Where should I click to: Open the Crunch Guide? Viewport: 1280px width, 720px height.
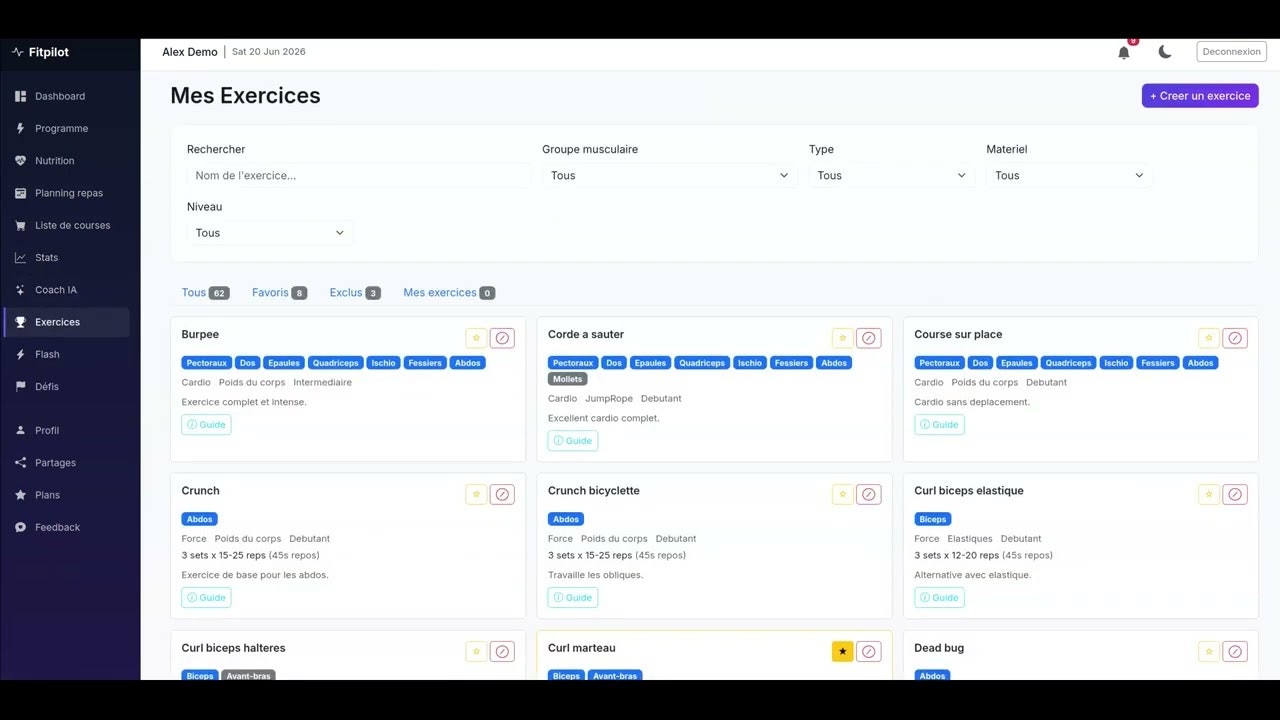coord(206,598)
